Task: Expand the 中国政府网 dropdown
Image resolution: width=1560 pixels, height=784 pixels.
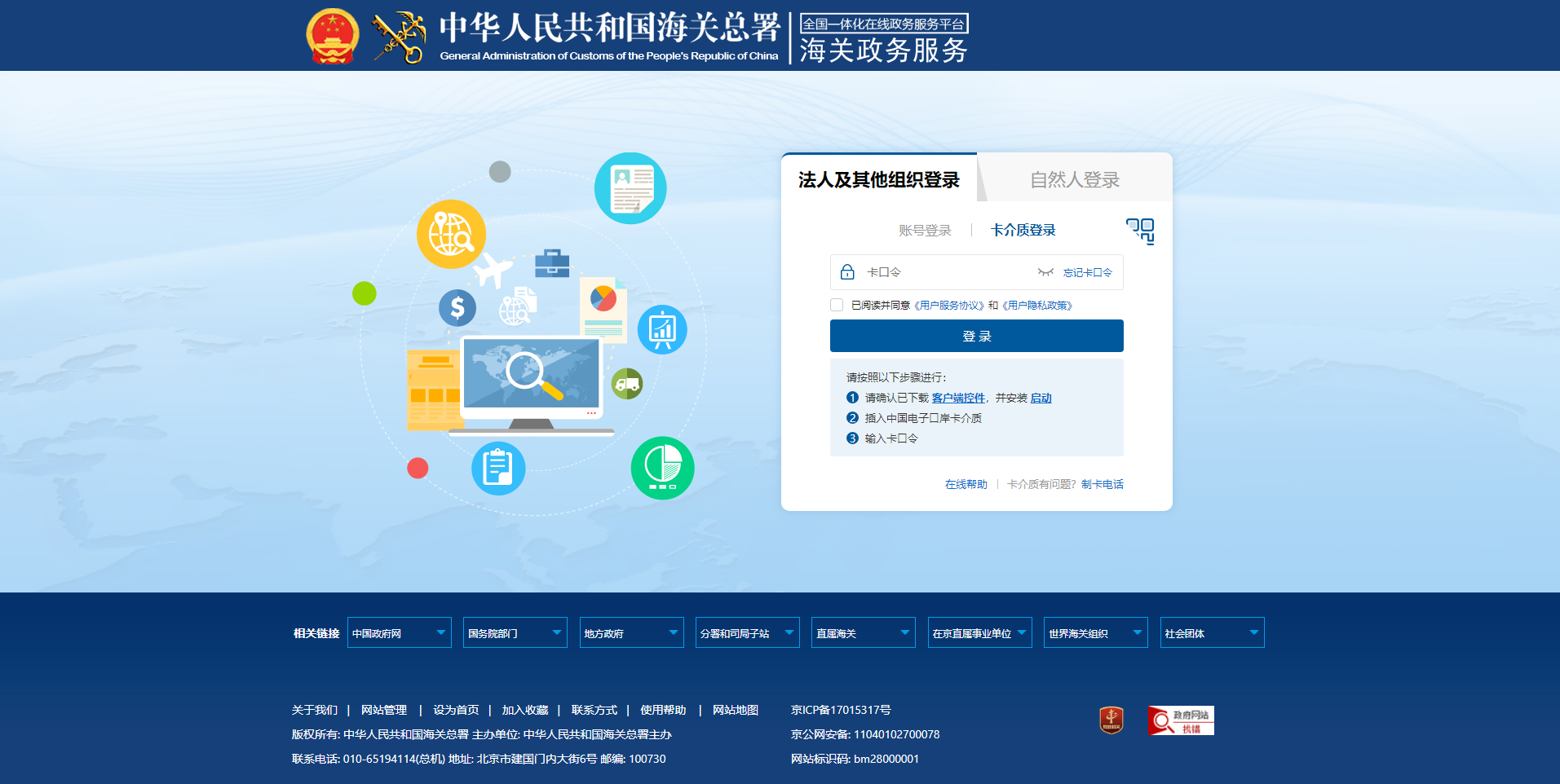Action: tap(399, 633)
